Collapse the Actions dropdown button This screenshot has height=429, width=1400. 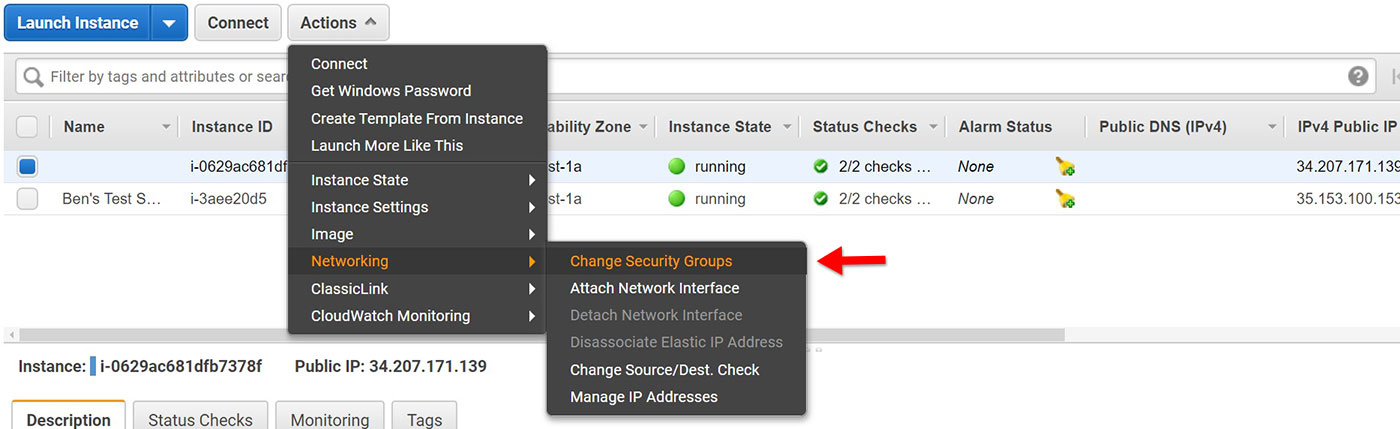[x=338, y=22]
